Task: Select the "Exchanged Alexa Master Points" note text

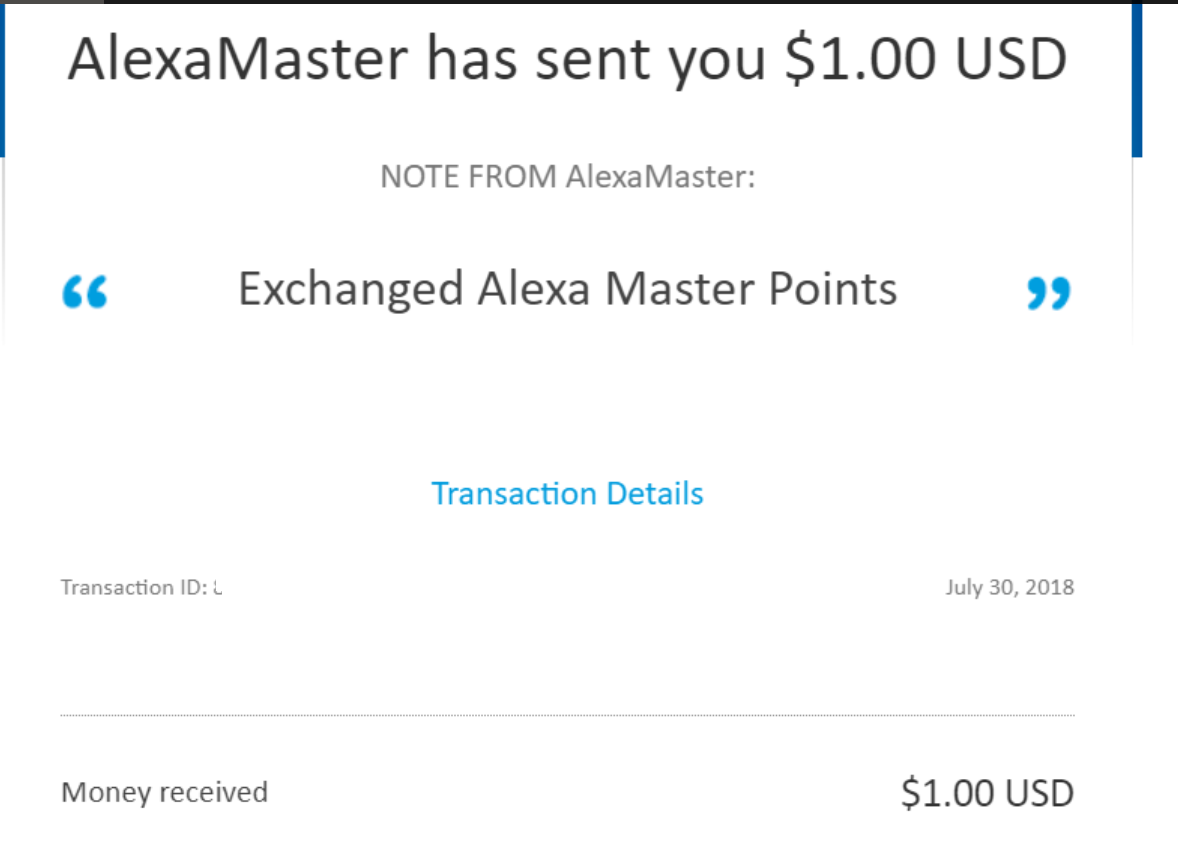Action: click(567, 289)
